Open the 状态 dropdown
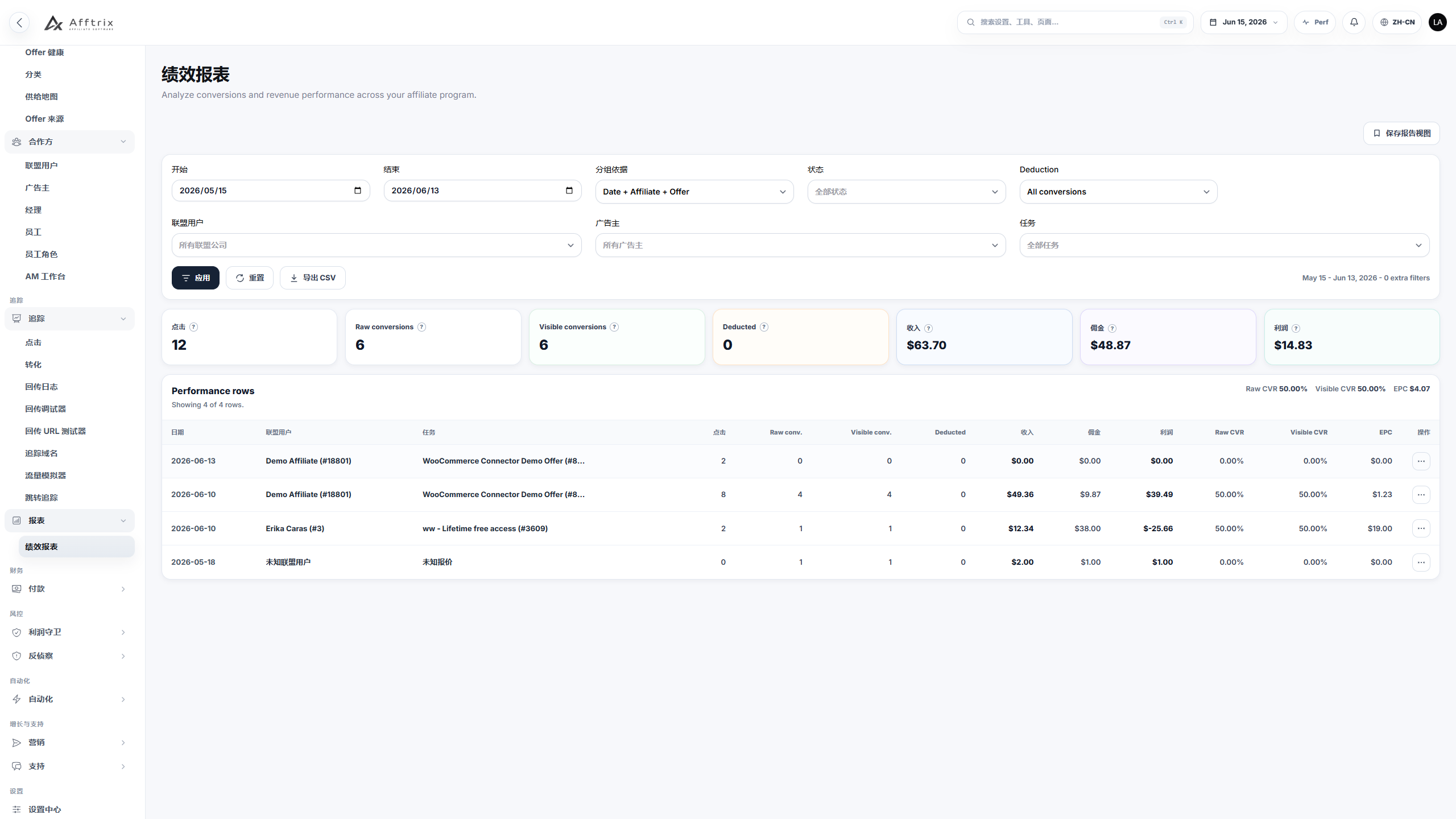 pos(906,192)
